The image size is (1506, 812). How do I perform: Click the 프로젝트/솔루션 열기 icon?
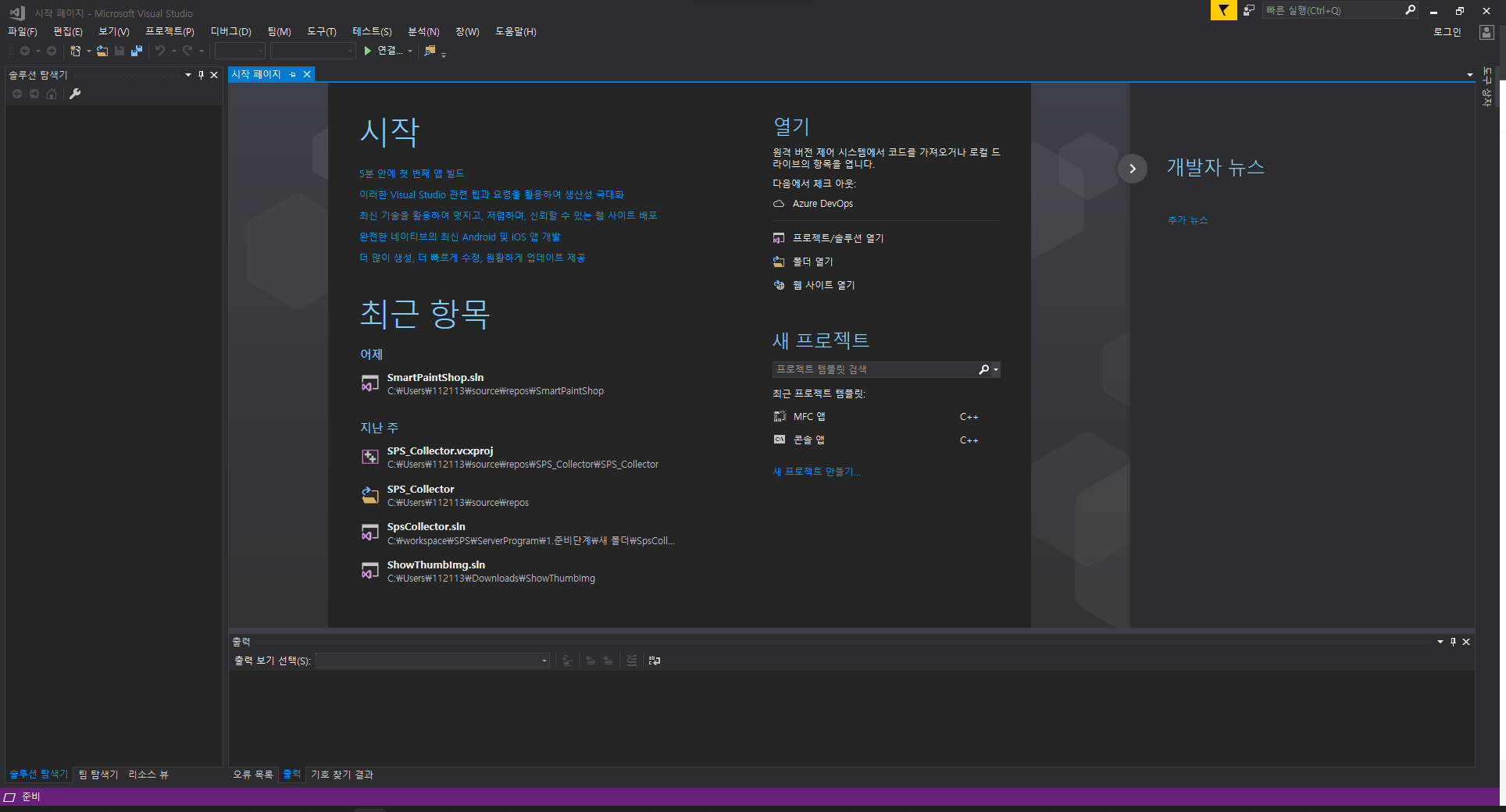coord(779,238)
